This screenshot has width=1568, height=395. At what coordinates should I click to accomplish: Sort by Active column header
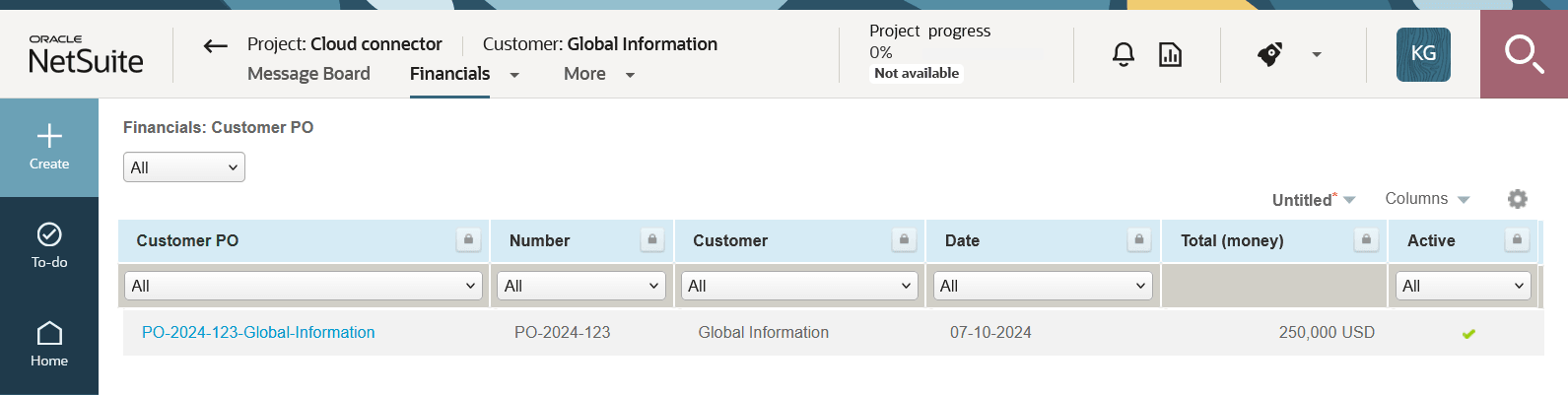click(1431, 240)
